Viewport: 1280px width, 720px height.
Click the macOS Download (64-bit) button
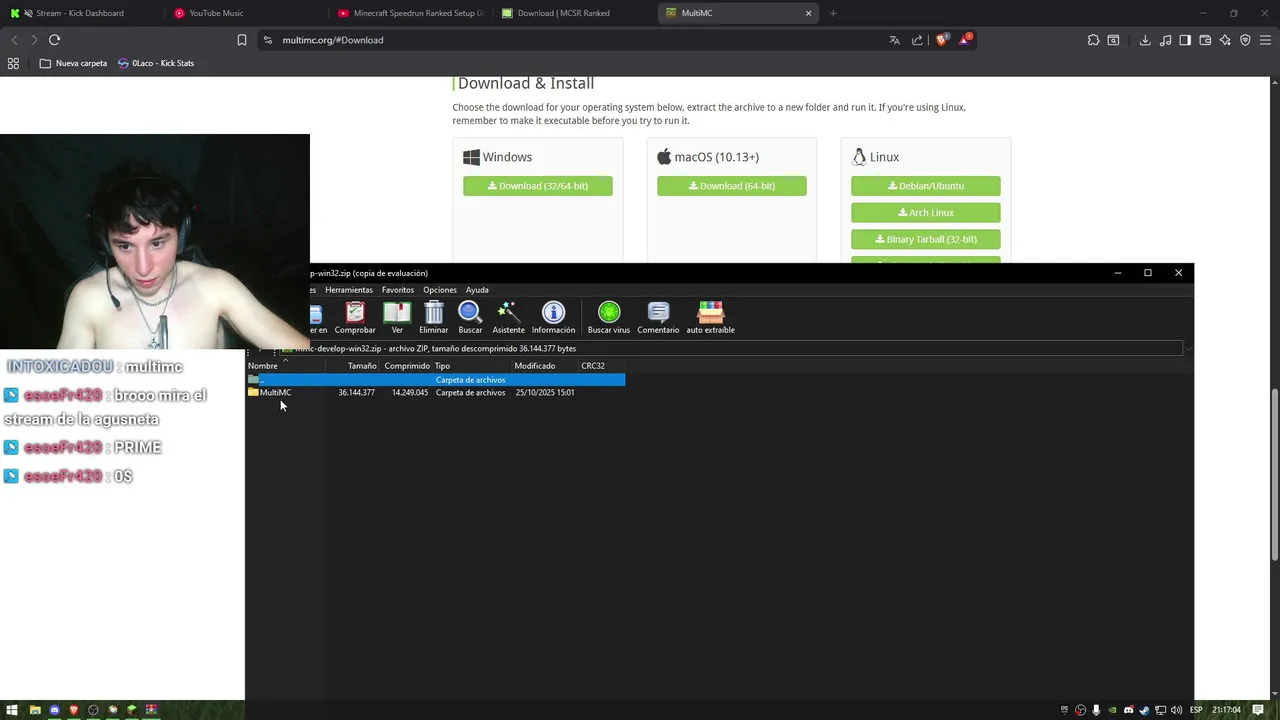pos(732,186)
